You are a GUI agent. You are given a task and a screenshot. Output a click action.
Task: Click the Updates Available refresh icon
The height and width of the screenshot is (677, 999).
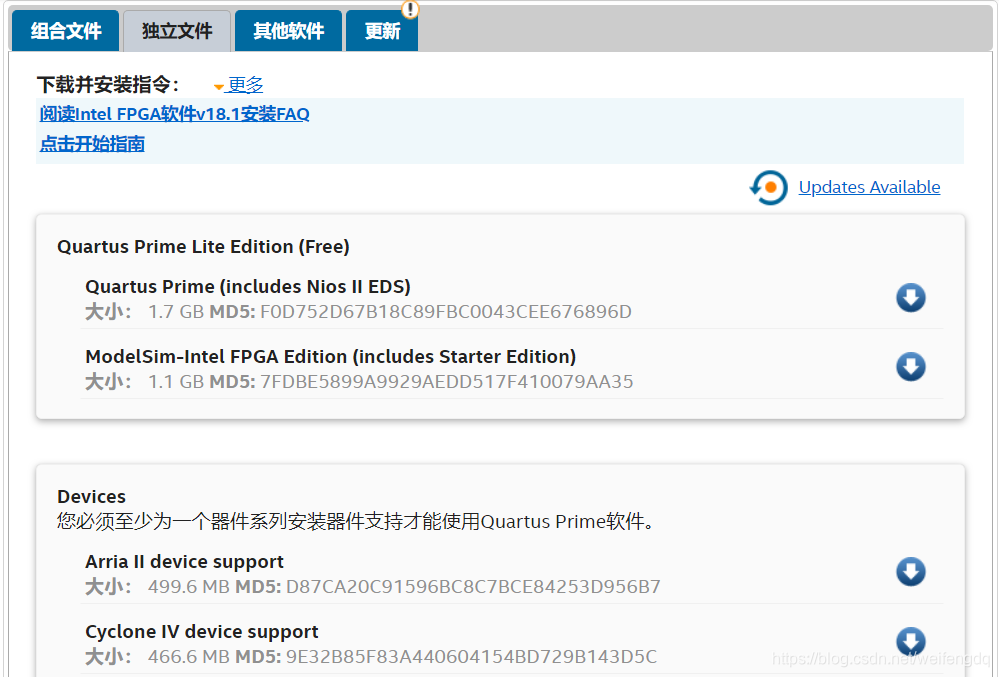pyautogui.click(x=768, y=187)
